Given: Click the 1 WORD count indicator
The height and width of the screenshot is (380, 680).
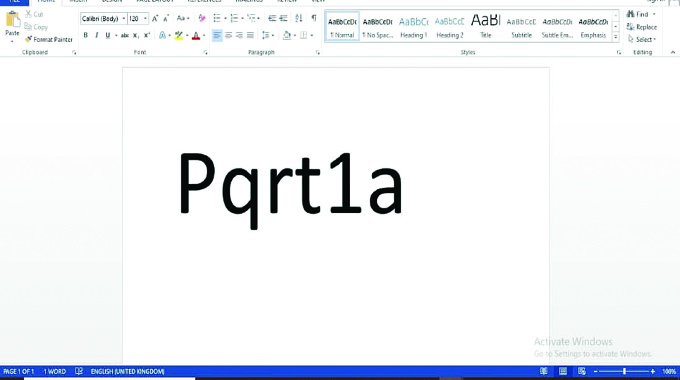Looking at the screenshot, I should 55,372.
